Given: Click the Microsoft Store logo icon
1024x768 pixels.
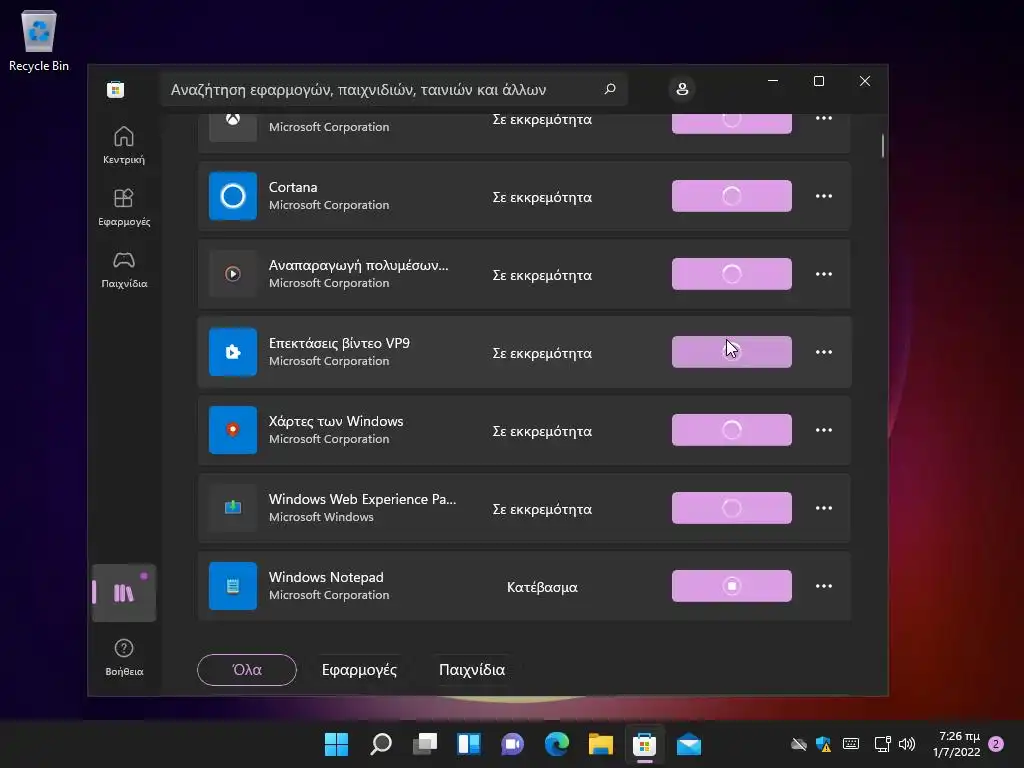Looking at the screenshot, I should pyautogui.click(x=116, y=89).
